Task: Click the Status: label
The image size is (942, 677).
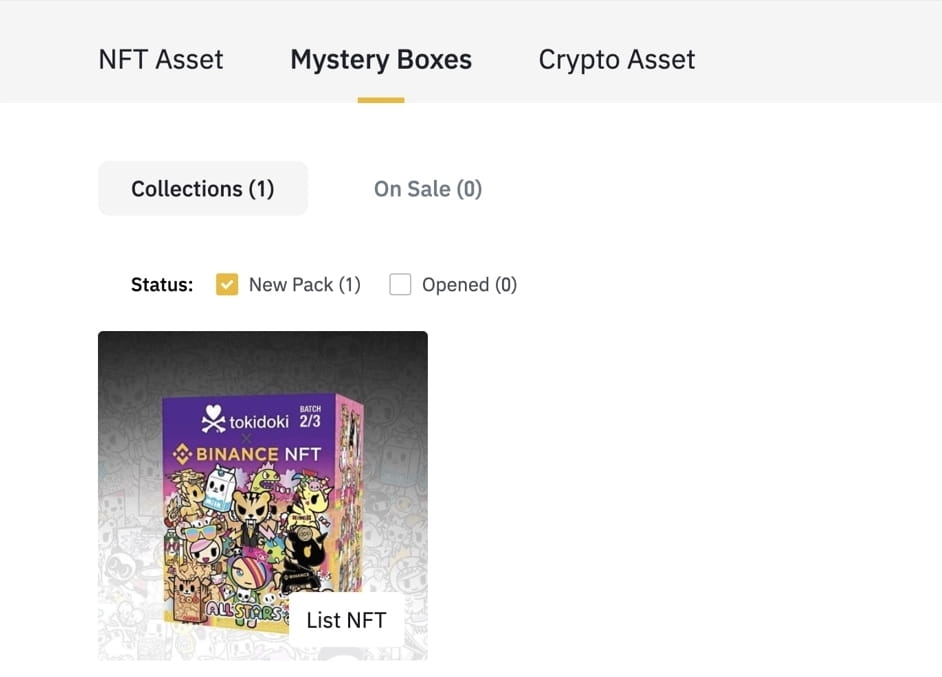Action: pos(162,285)
